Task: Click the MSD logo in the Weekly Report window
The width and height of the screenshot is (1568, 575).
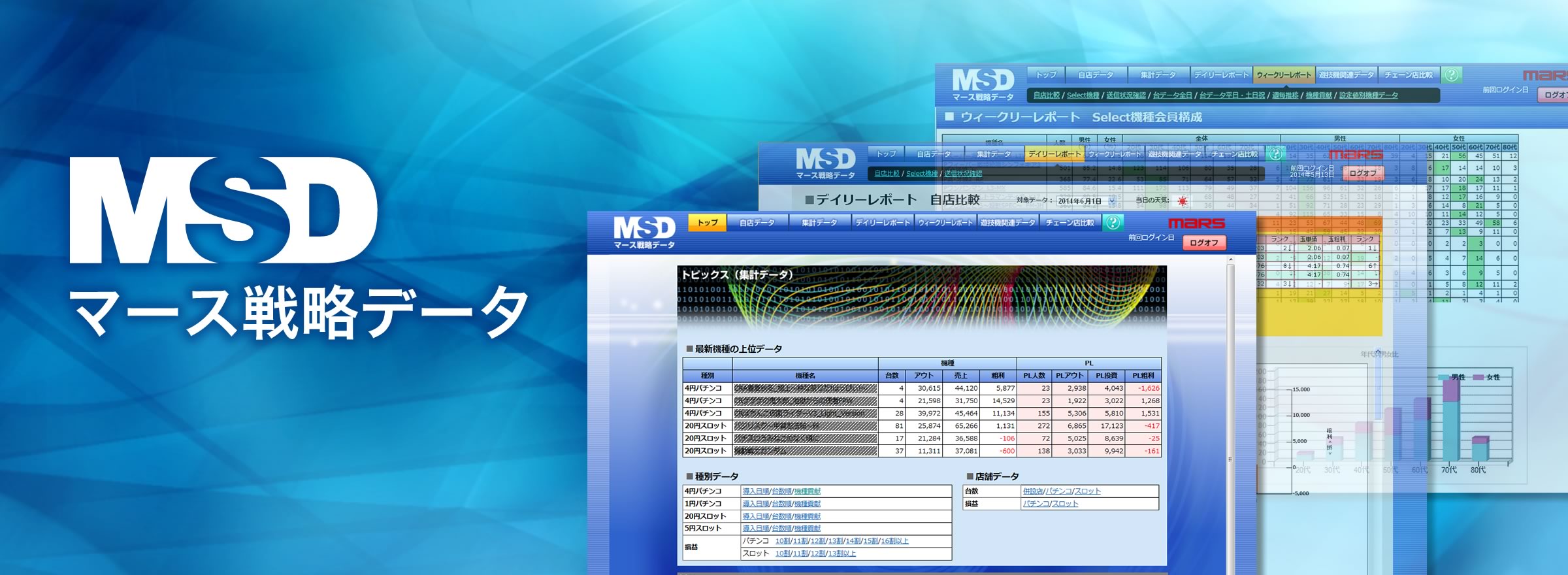Action: [983, 85]
